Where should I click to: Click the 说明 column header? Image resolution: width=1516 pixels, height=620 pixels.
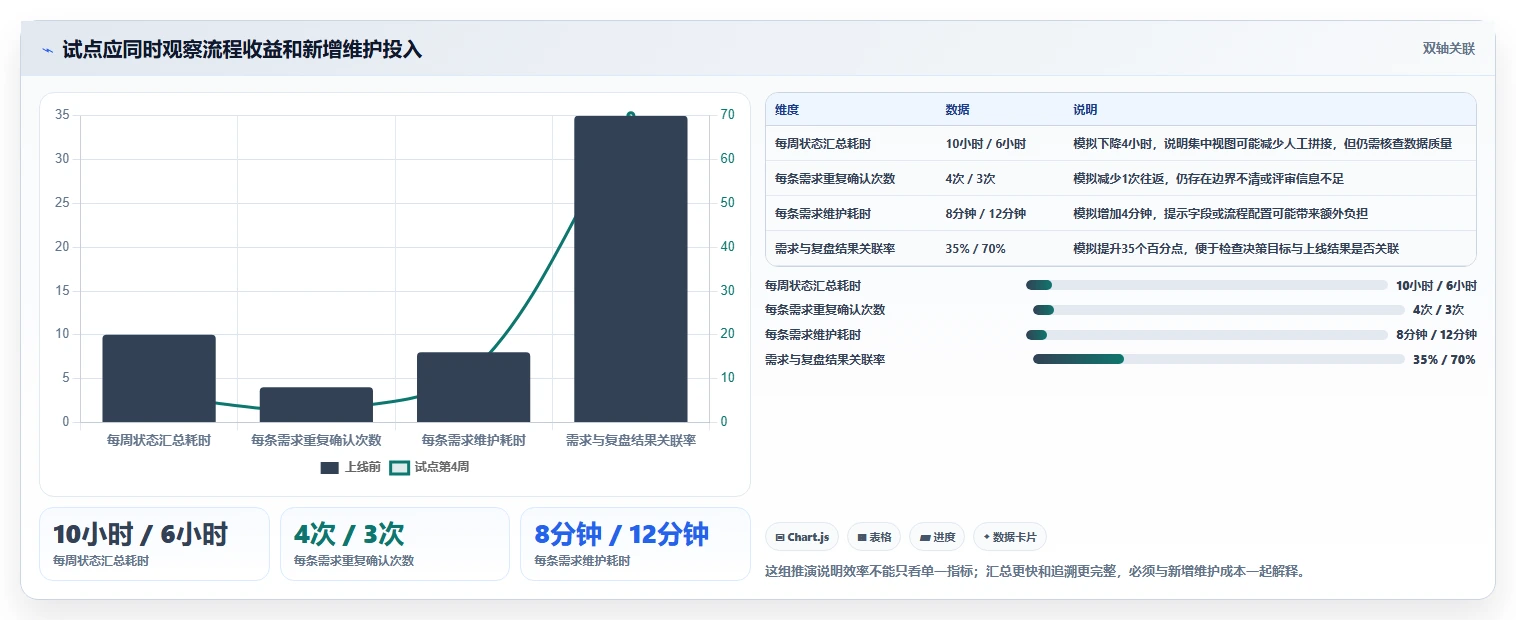[1085, 110]
